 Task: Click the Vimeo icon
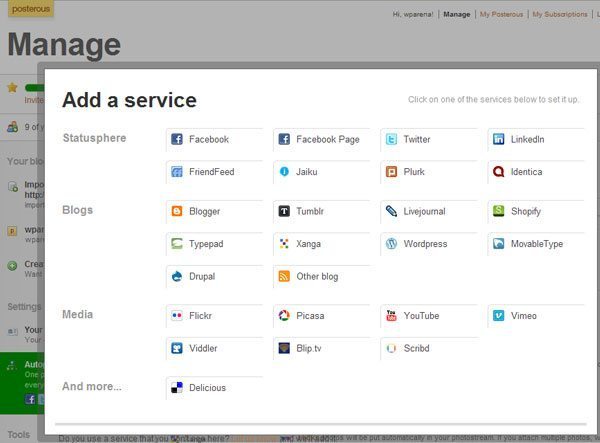[498, 315]
